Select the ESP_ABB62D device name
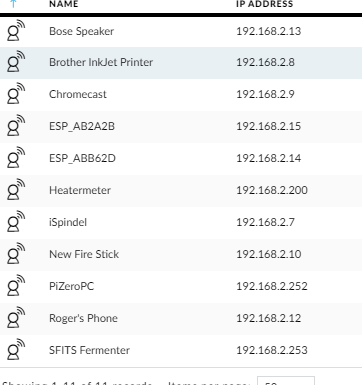 [82, 158]
